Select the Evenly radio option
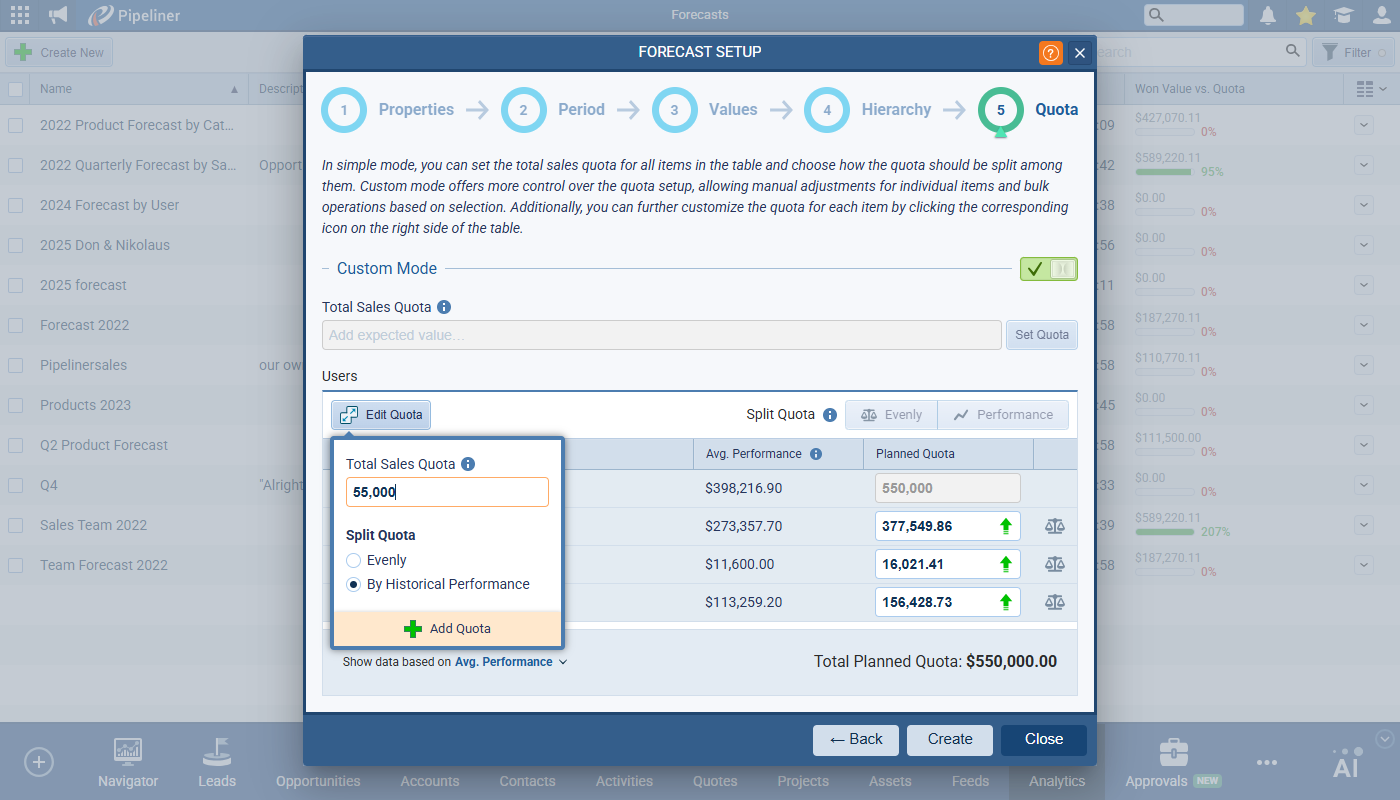Viewport: 1400px width, 800px height. (x=353, y=561)
